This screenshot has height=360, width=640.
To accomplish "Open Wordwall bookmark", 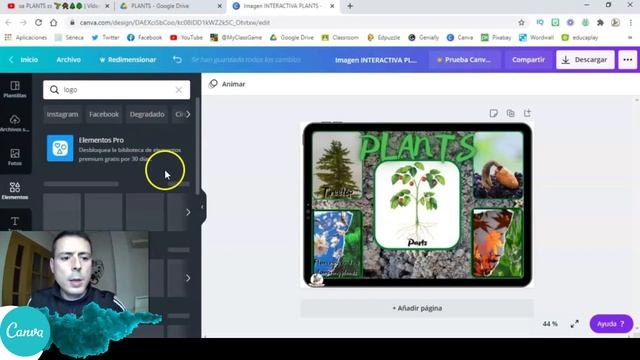I will [536, 38].
